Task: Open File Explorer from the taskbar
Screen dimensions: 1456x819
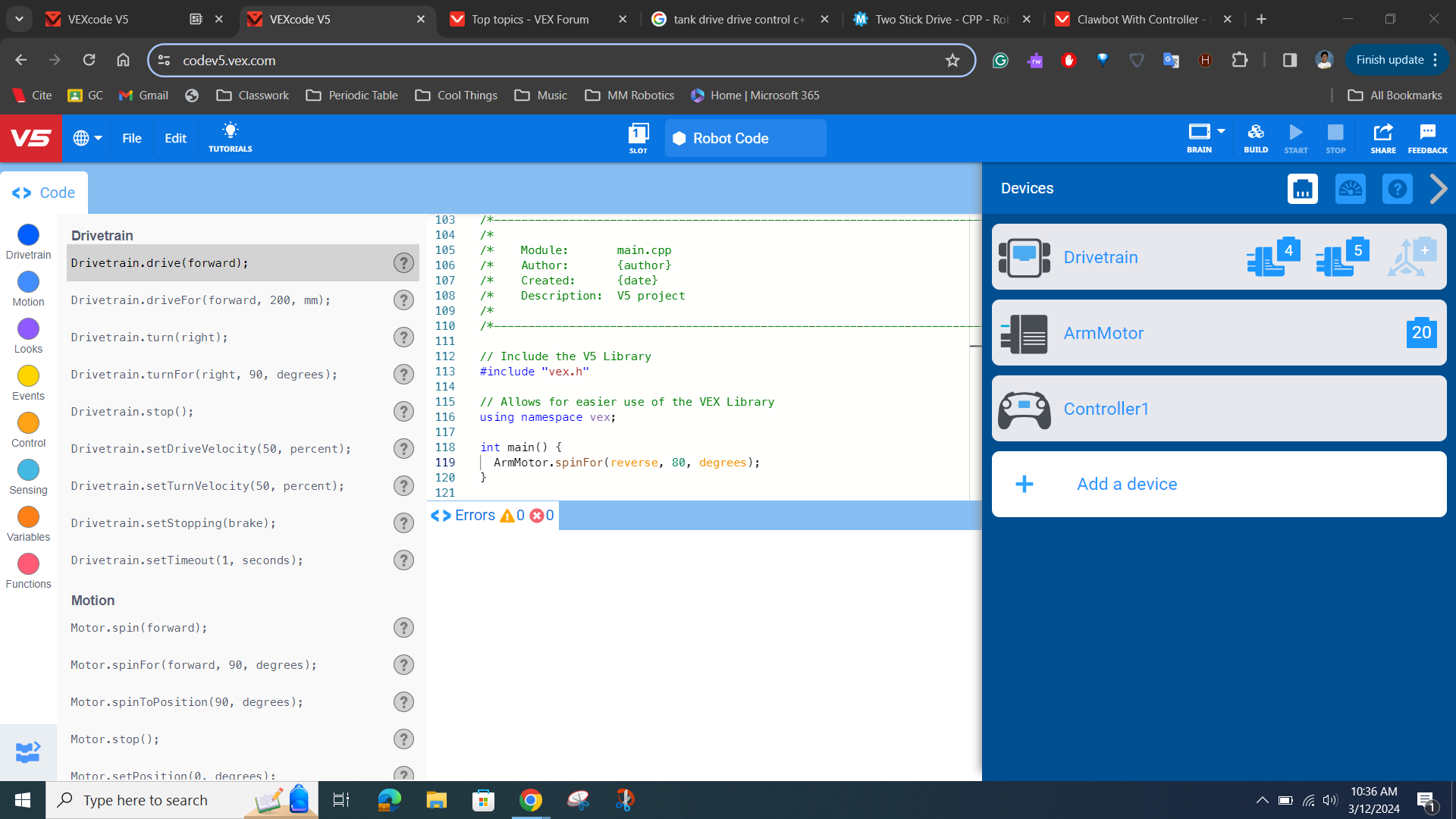Action: pos(437,800)
